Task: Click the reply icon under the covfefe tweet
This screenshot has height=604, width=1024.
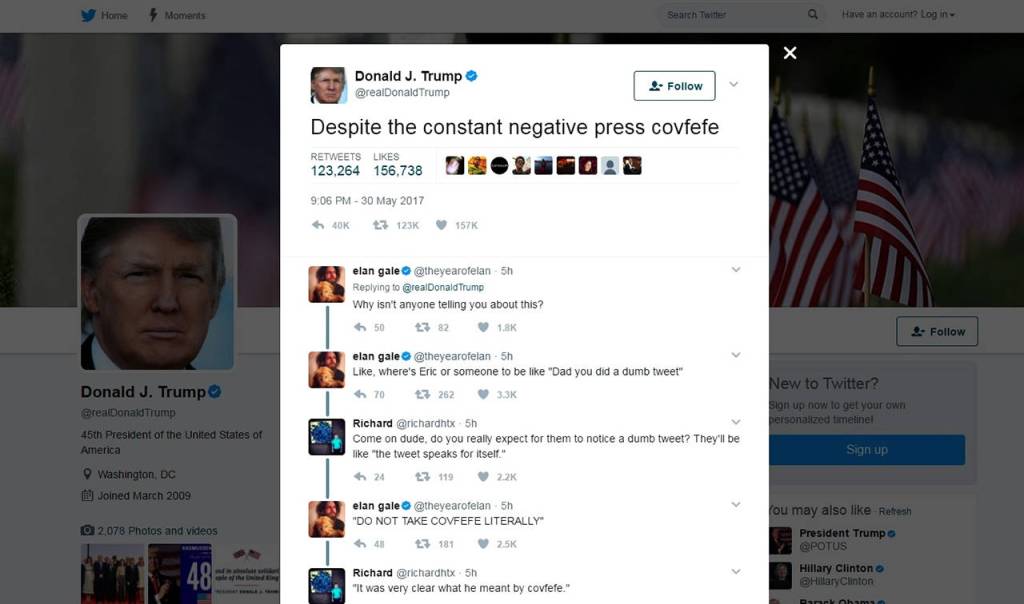Action: 318,225
